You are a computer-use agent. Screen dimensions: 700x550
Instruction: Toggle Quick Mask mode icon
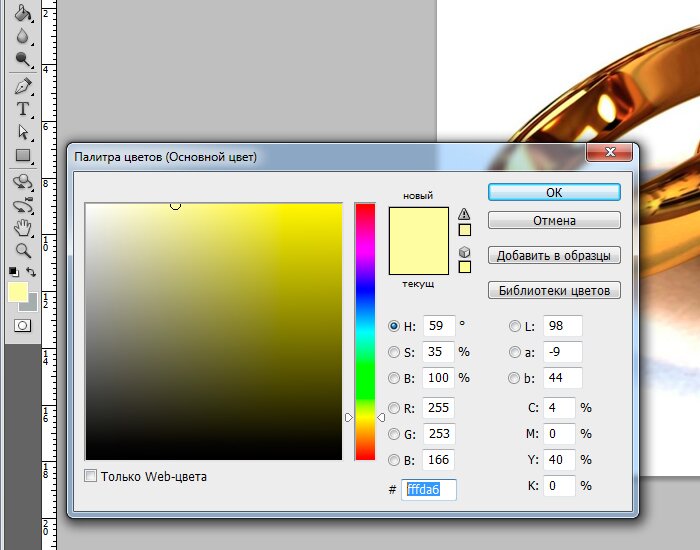point(22,325)
